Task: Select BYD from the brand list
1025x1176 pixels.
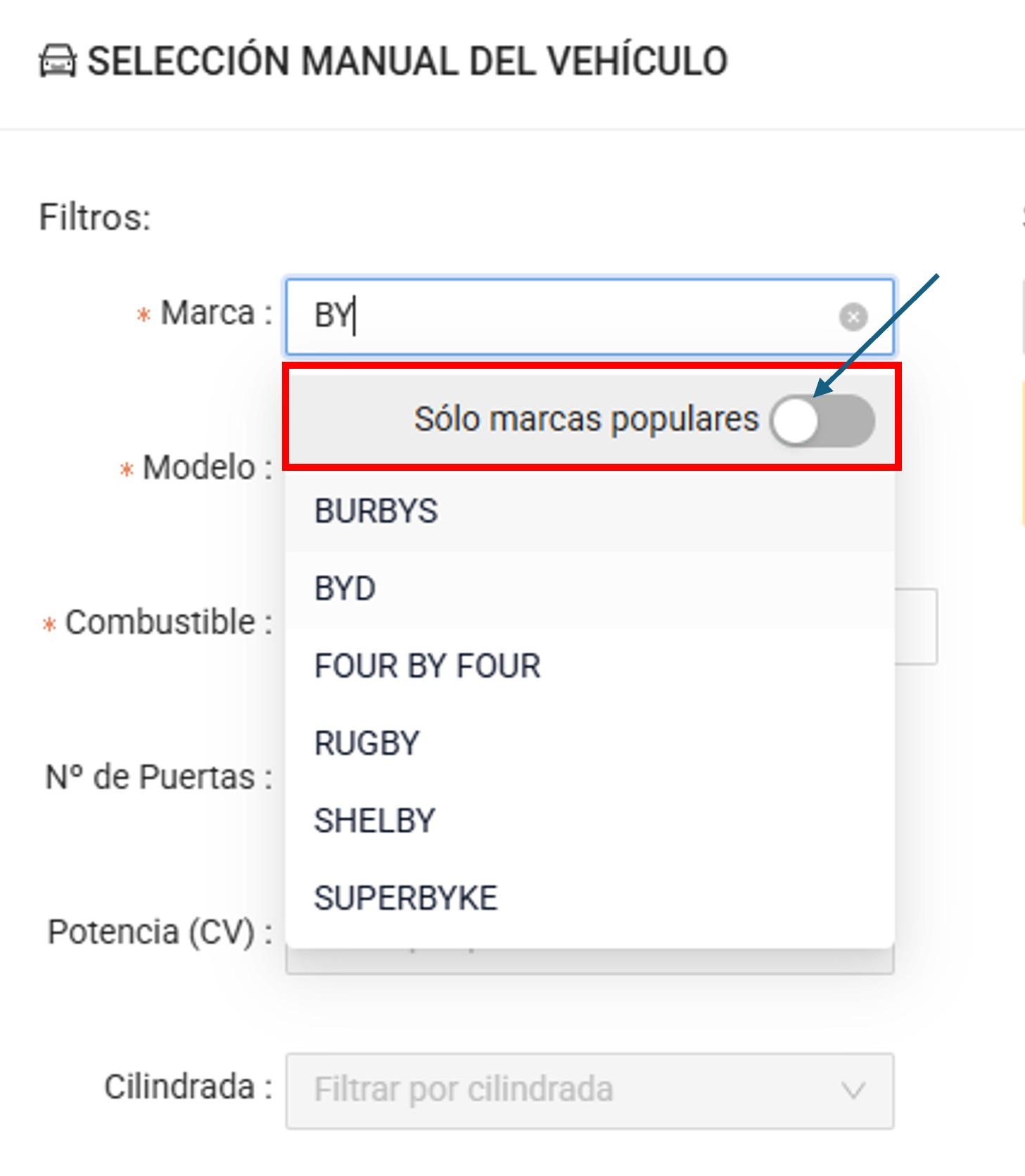Action: (x=590, y=588)
